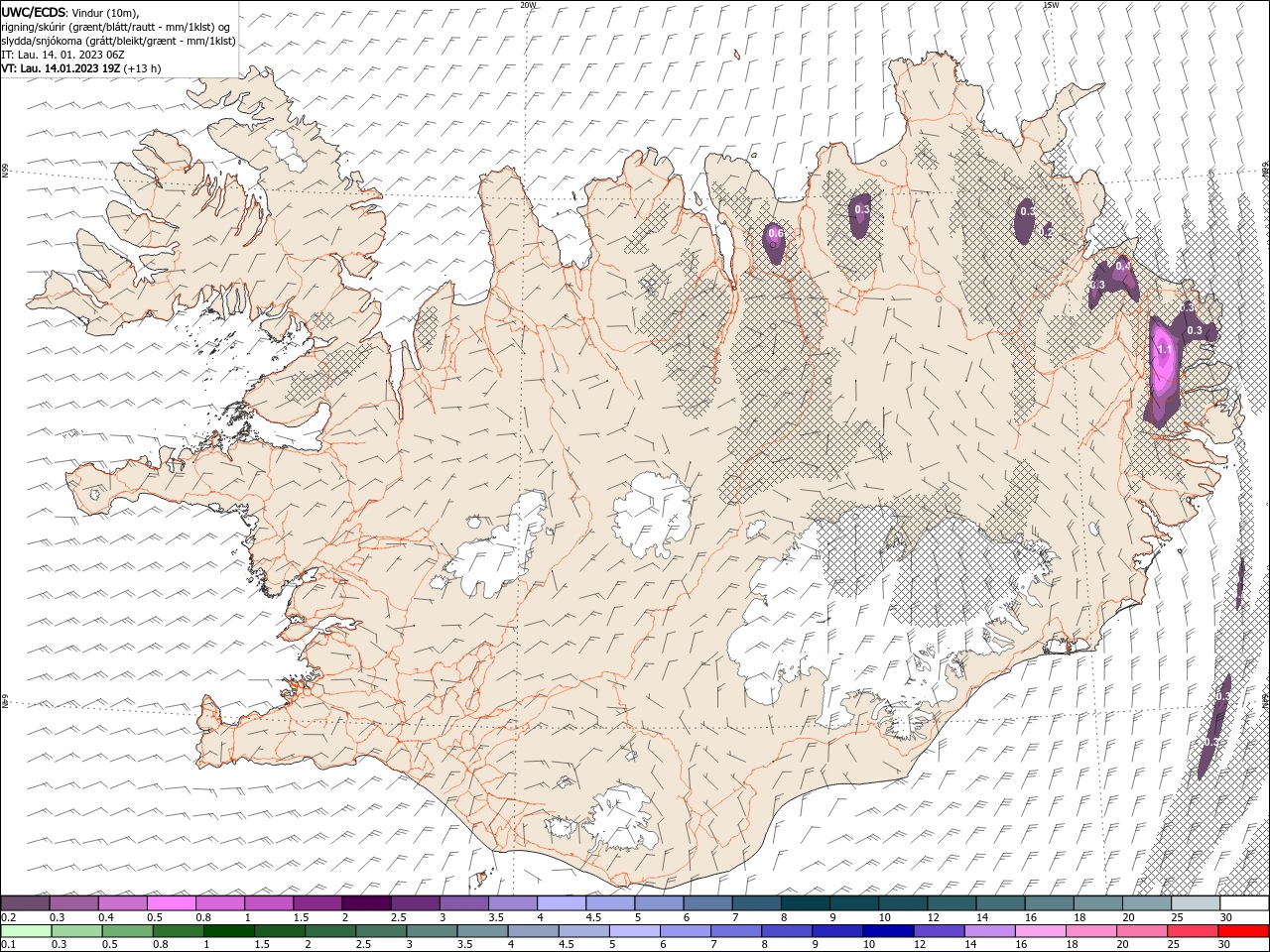Click the 1.1 snowfall value on the map
This screenshot has height=952, width=1270.
1166,350
